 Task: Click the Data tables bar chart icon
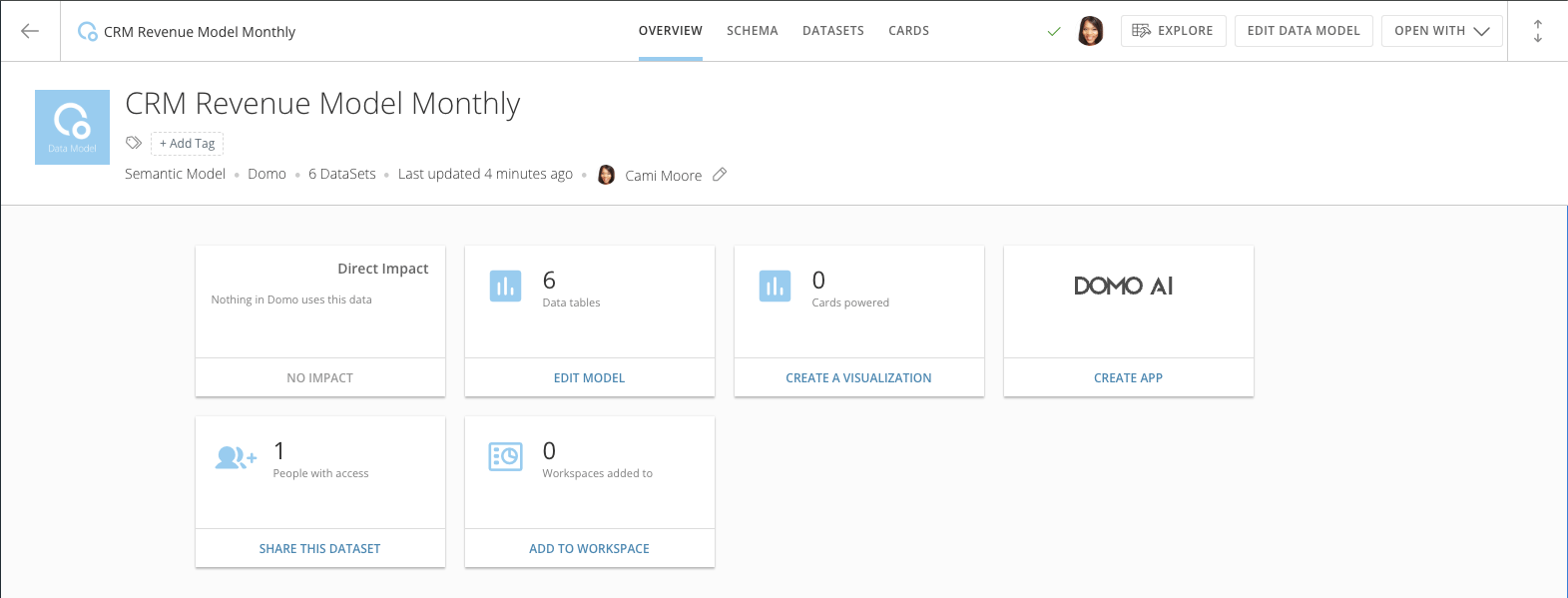click(x=505, y=286)
